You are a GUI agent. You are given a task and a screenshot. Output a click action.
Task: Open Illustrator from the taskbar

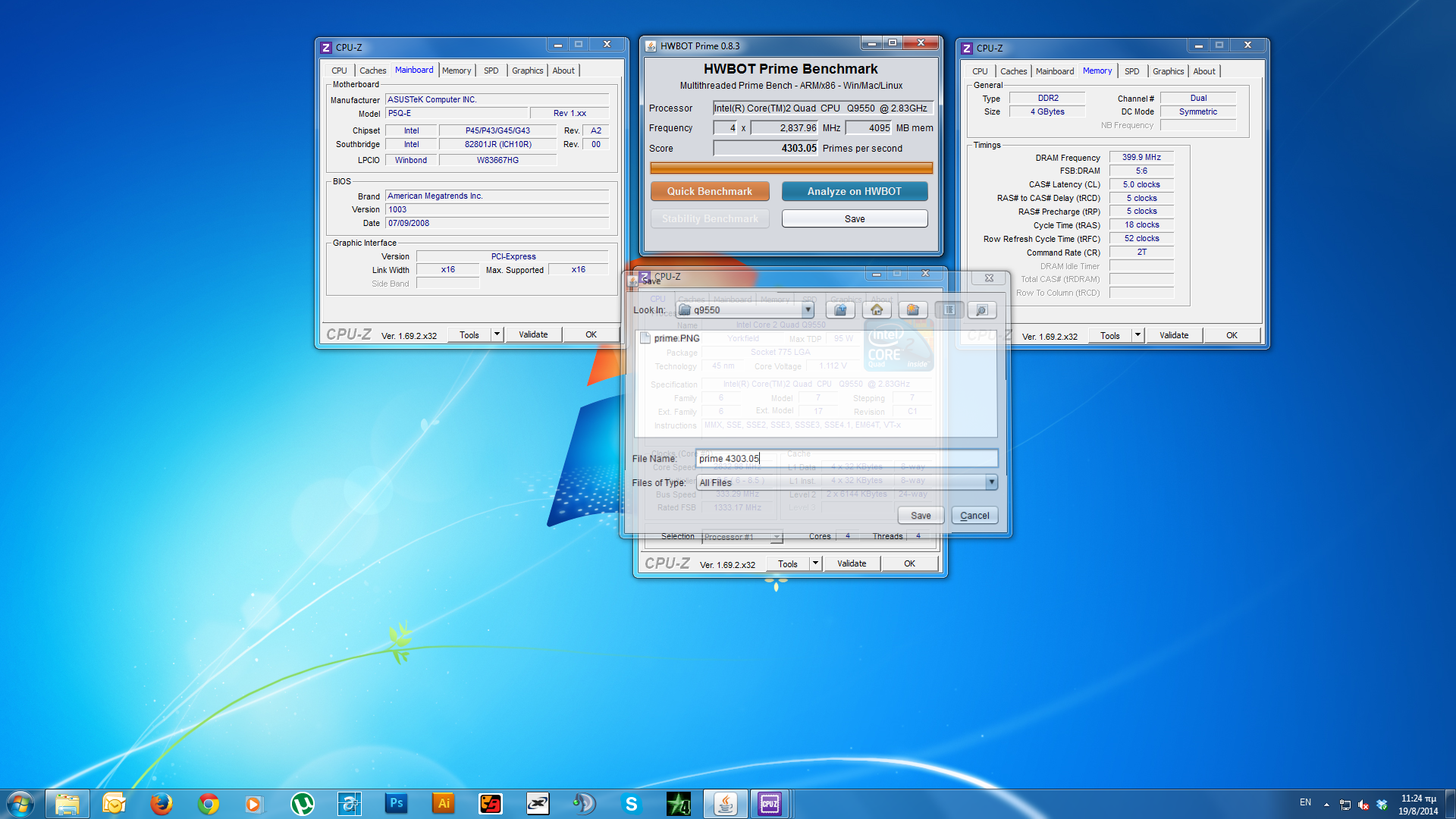(444, 804)
